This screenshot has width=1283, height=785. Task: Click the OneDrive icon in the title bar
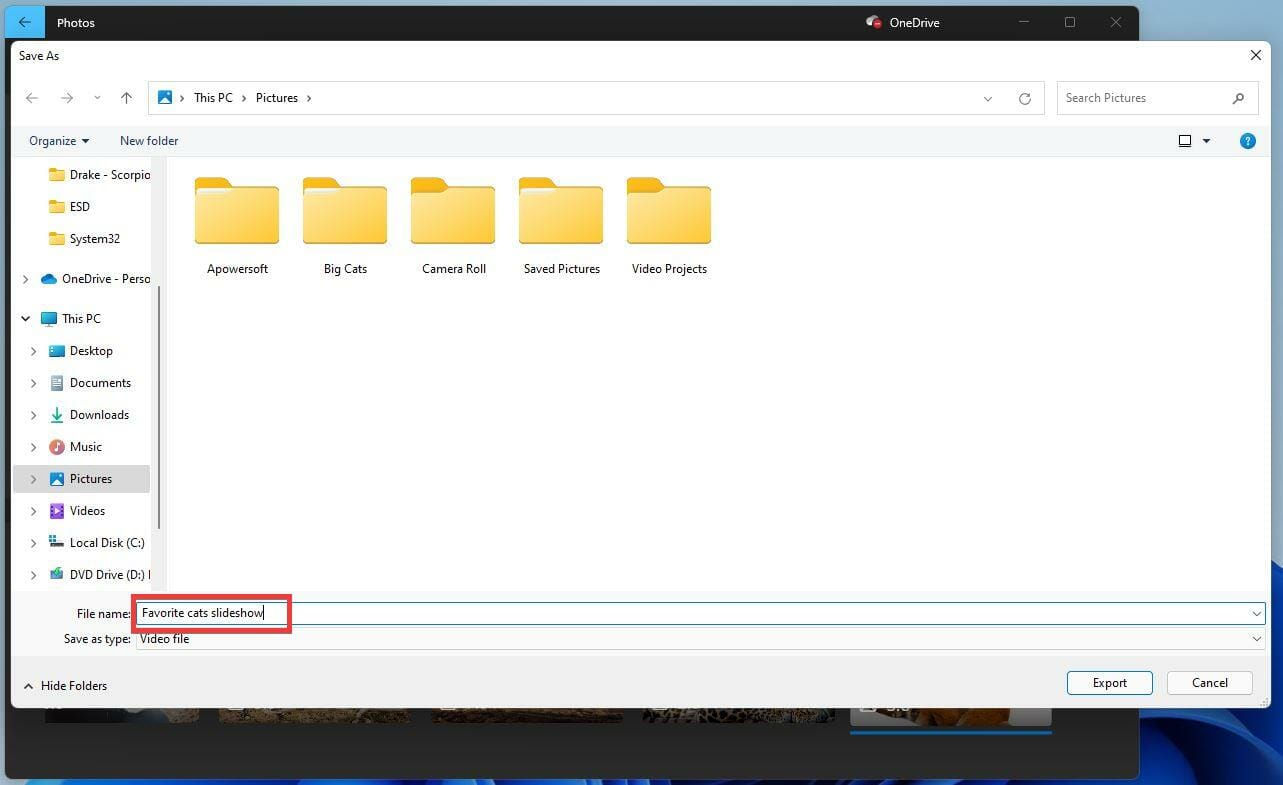pos(872,21)
